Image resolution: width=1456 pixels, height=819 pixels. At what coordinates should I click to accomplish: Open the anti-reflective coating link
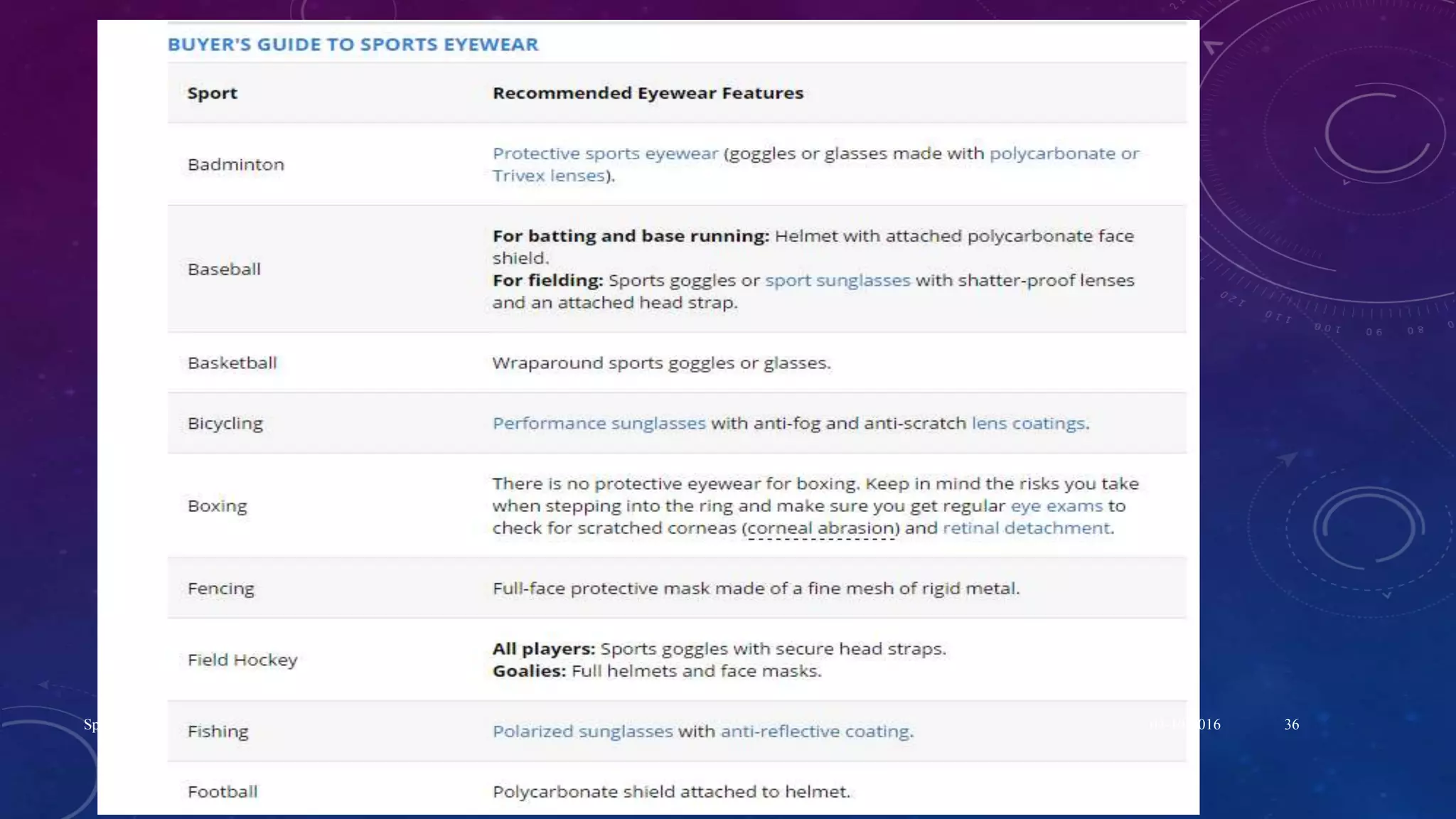[815, 731]
